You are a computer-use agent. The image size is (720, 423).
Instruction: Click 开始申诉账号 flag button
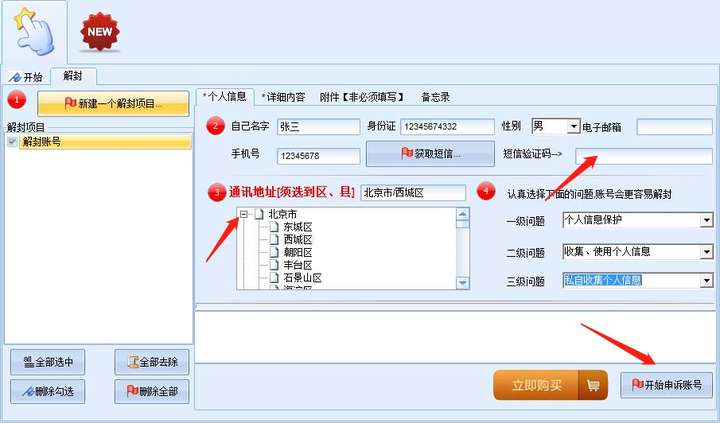666,385
